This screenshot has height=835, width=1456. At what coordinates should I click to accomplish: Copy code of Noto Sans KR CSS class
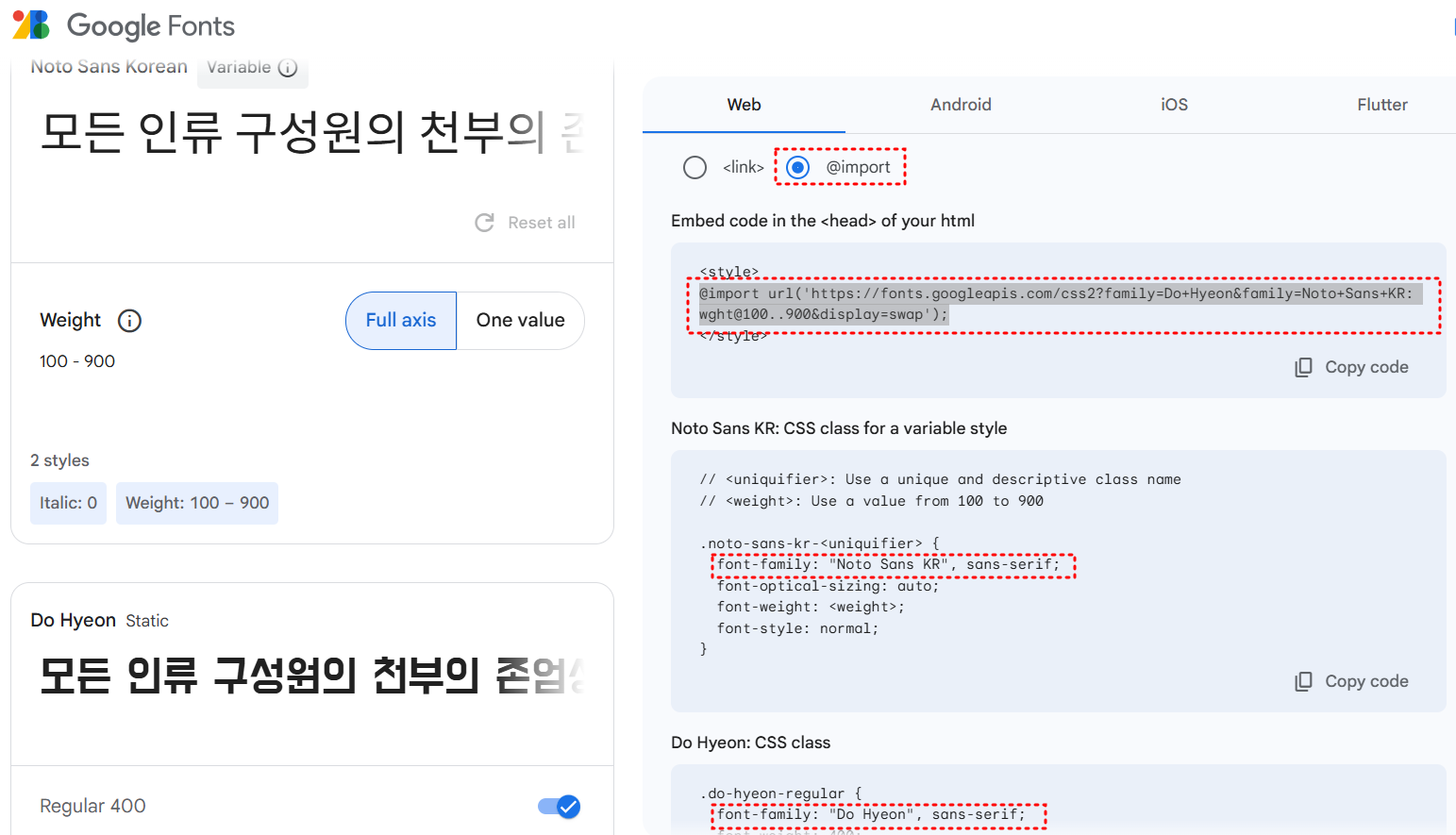pyautogui.click(x=1351, y=681)
